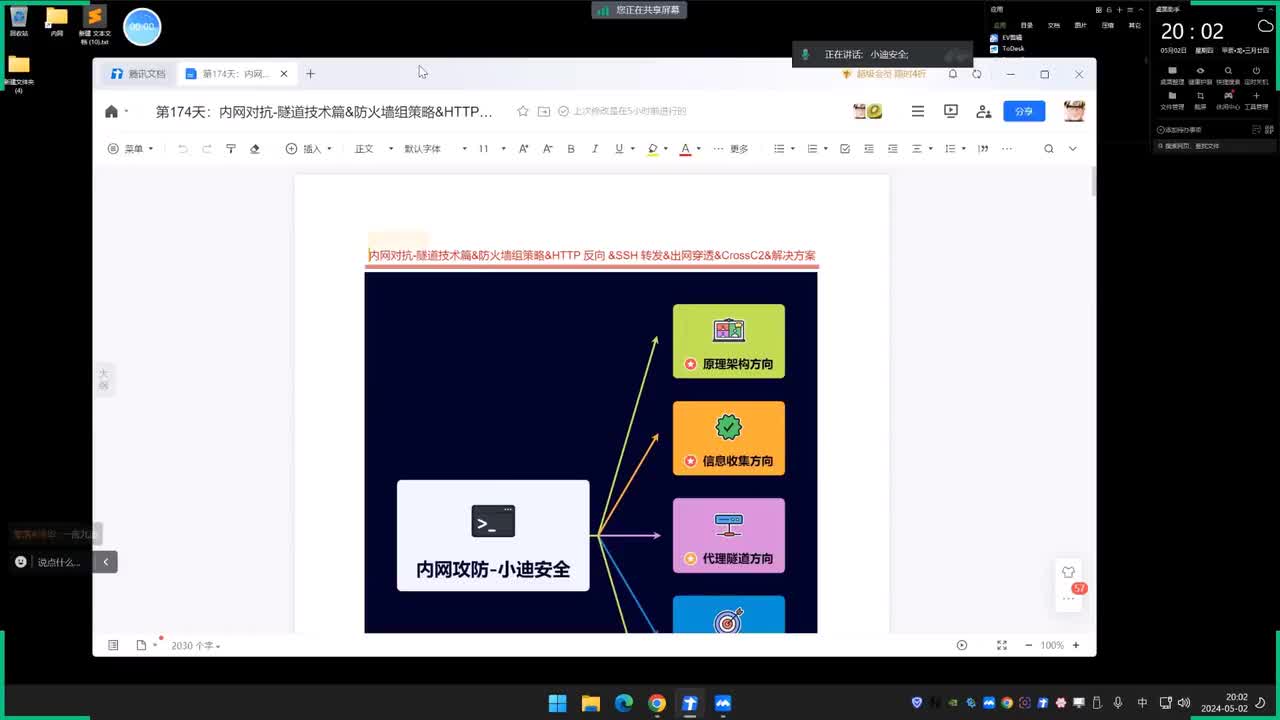Click the redo arrow in toolbar
The width and height of the screenshot is (1280, 720).
[207, 149]
